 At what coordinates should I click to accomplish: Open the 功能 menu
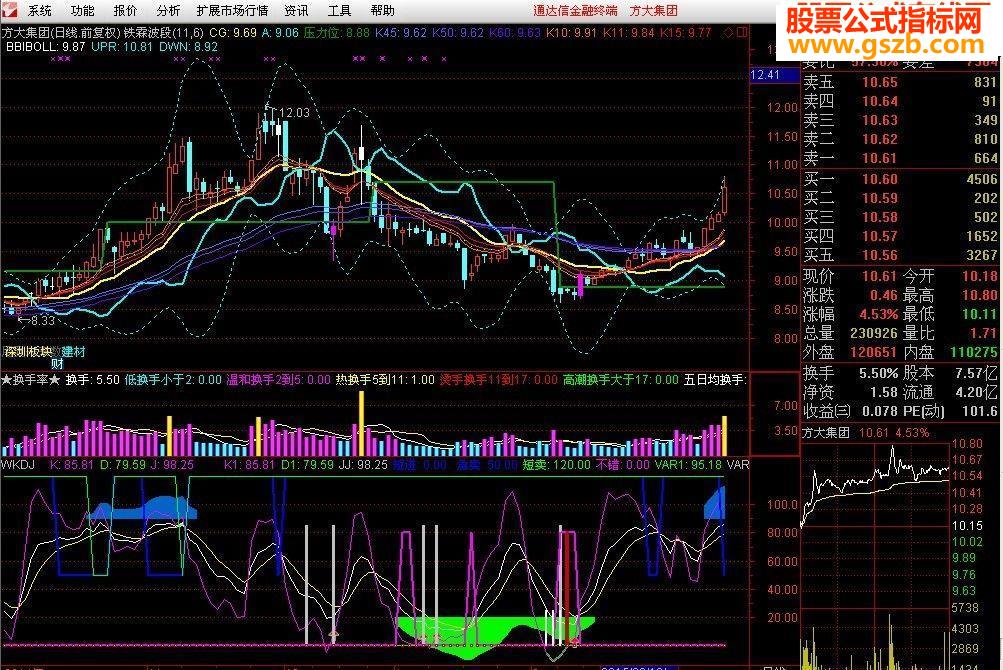[x=83, y=10]
